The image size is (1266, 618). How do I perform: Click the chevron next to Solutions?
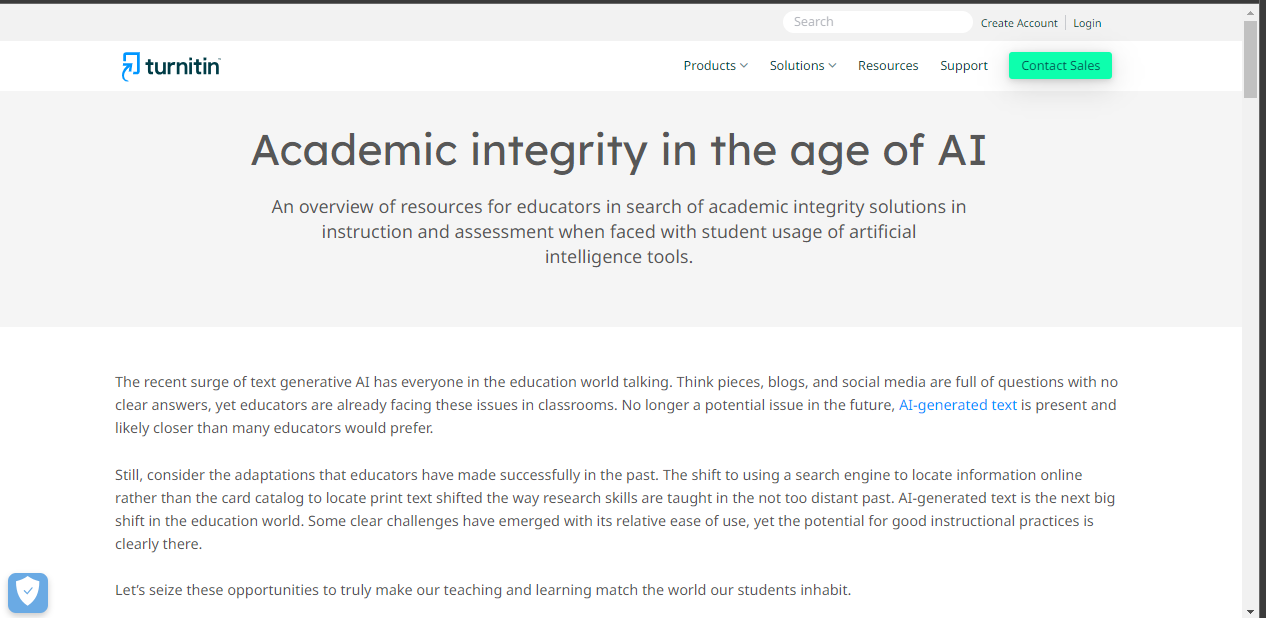click(x=832, y=66)
